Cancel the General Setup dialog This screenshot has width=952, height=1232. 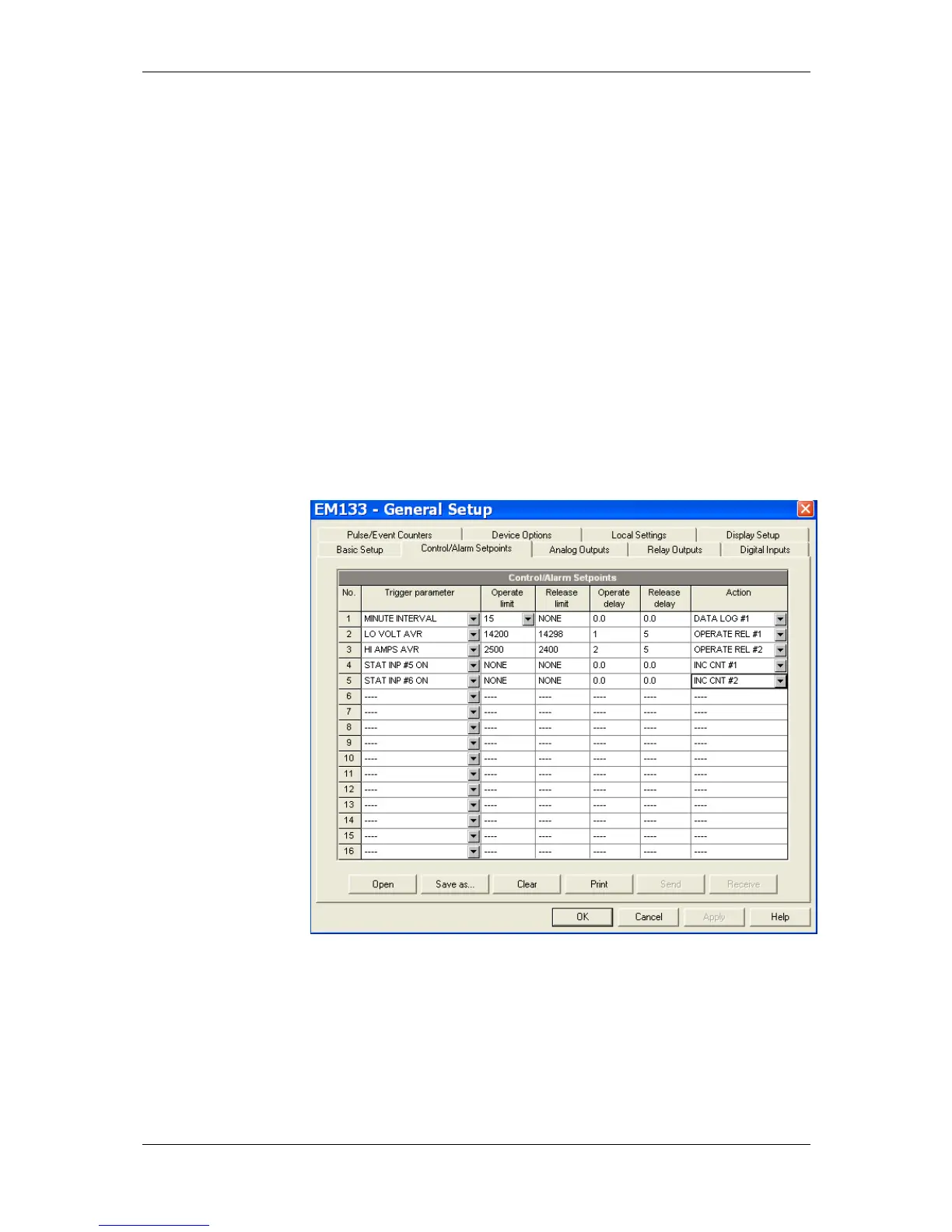pyautogui.click(x=649, y=917)
